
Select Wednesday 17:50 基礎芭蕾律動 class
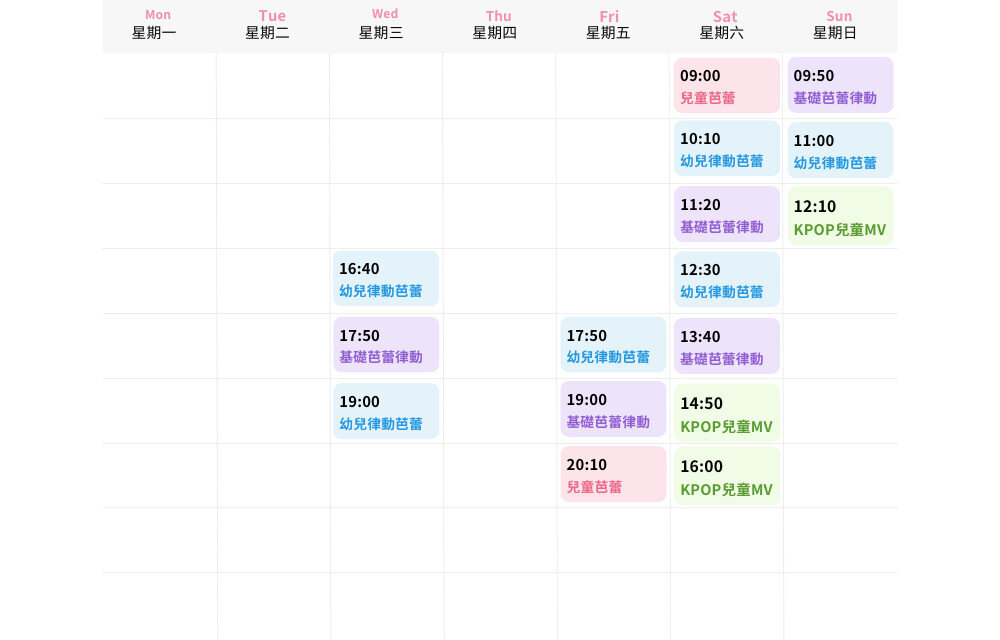[385, 345]
